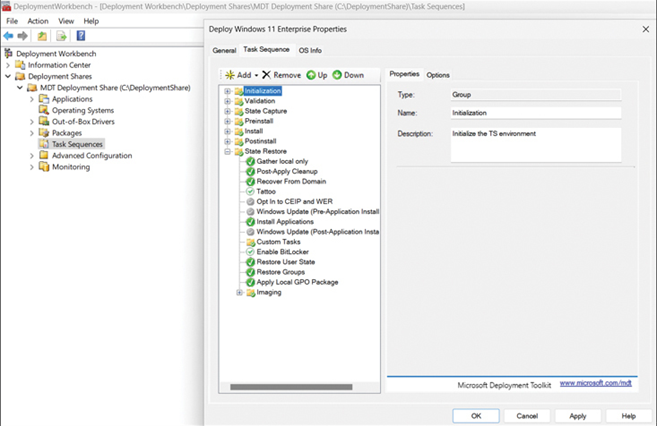Expand the Applications node
Image resolution: width=657 pixels, height=429 pixels.
(x=32, y=99)
